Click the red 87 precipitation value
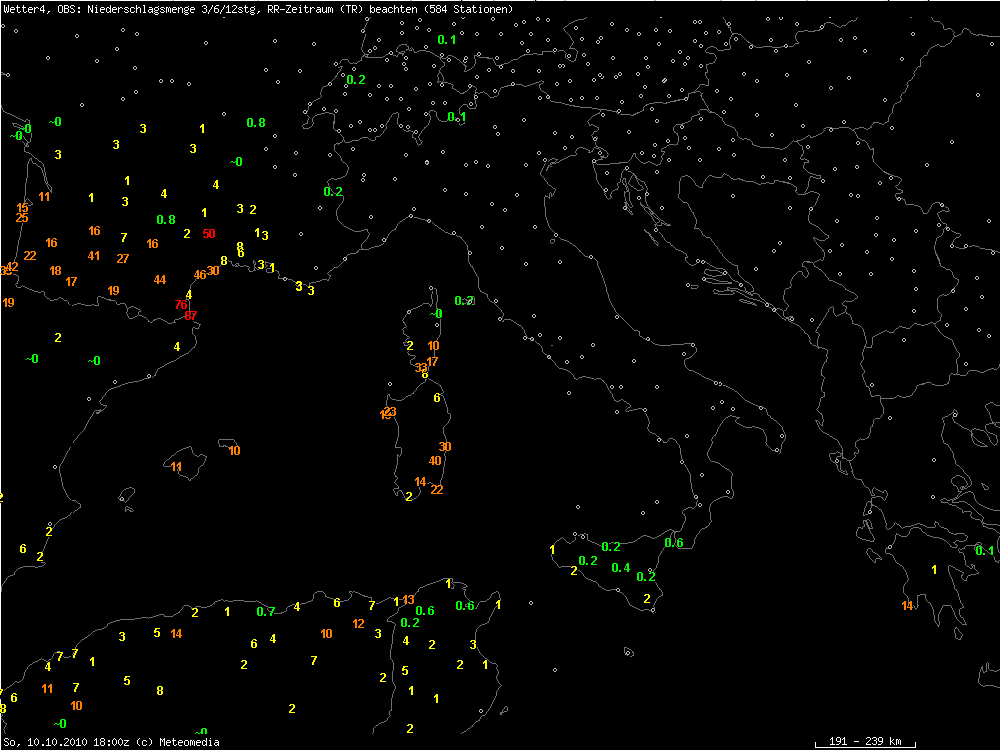This screenshot has height=750, width=1000. (191, 315)
